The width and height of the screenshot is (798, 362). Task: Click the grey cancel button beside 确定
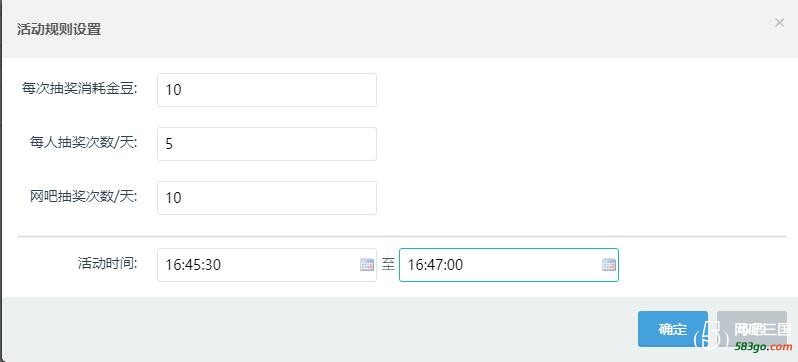pyautogui.click(x=752, y=329)
